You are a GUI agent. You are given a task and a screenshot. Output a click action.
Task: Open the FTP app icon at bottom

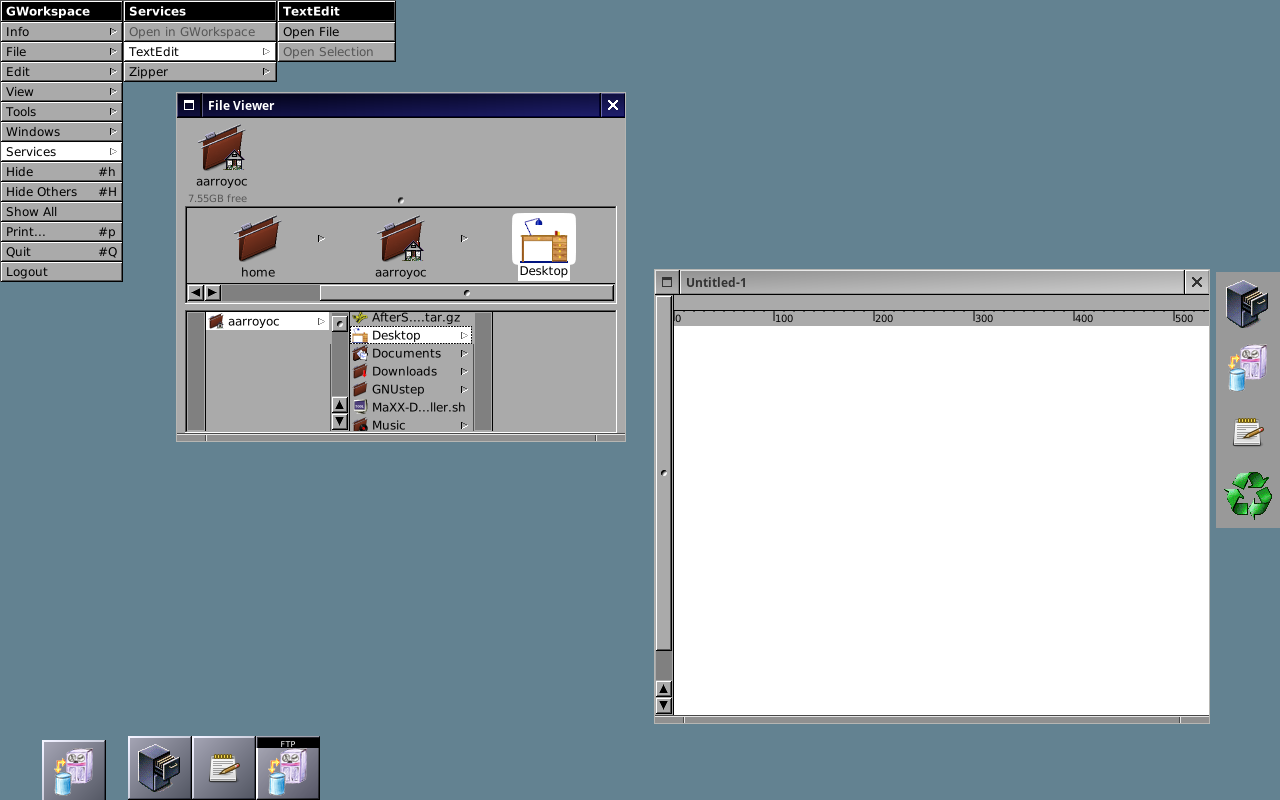pos(288,769)
